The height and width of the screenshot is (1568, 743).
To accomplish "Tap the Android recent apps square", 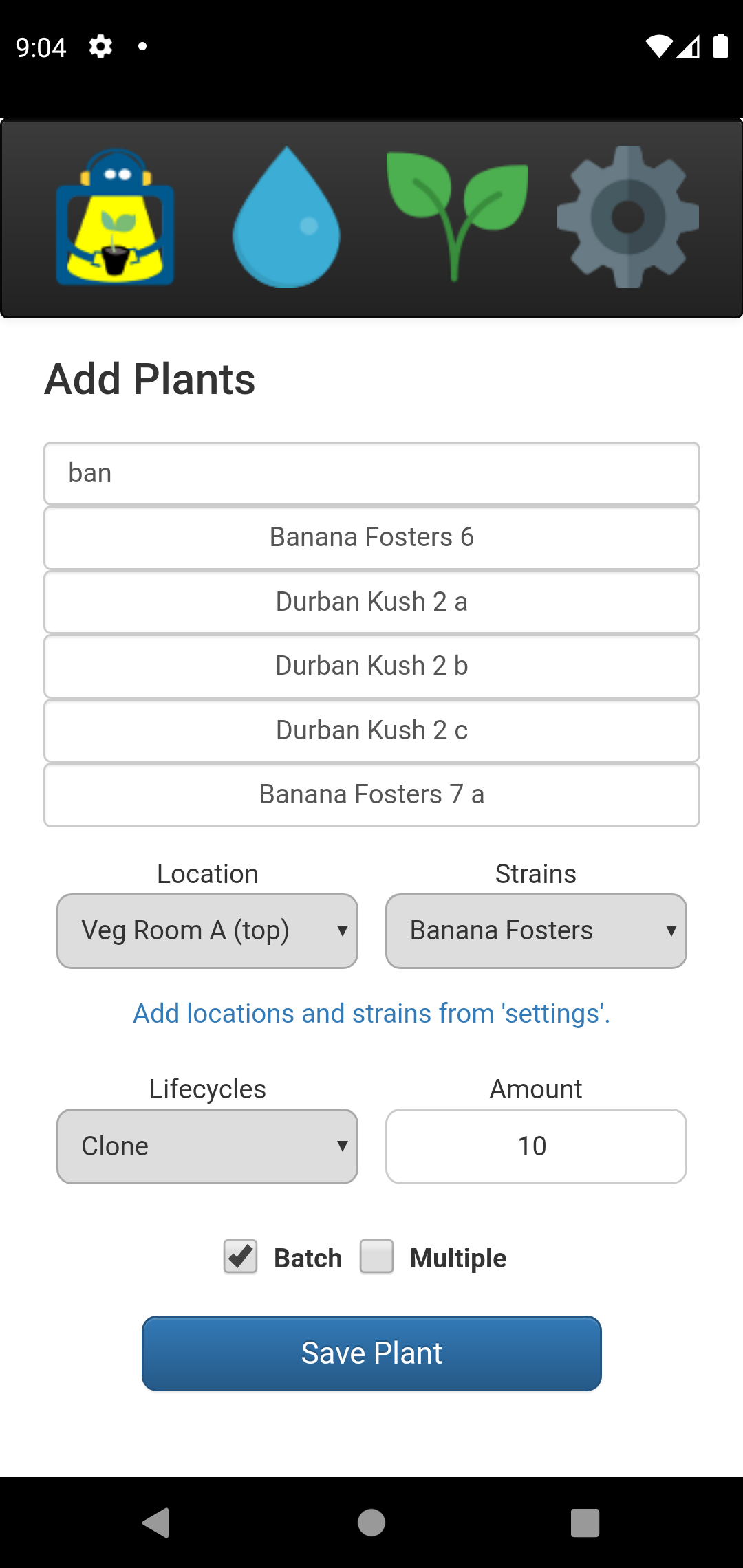I will (585, 1523).
